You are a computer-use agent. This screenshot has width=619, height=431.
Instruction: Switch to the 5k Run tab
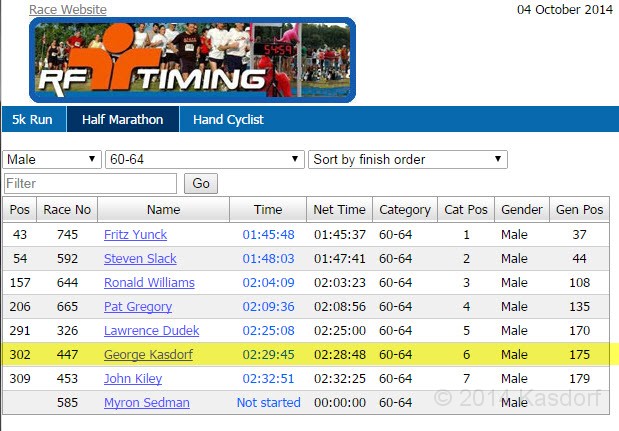coord(32,120)
